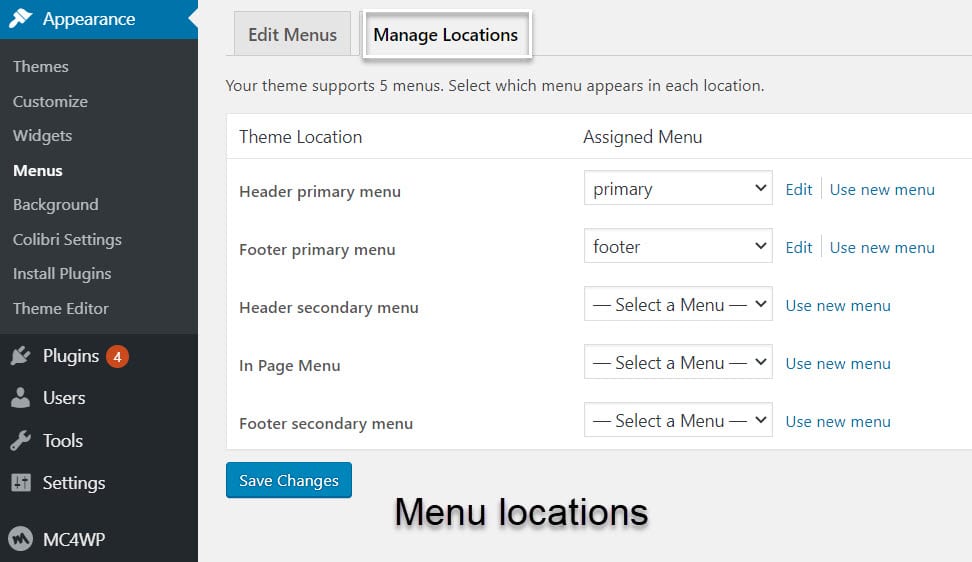Go to Themes submenu
Image resolution: width=972 pixels, height=562 pixels.
(x=41, y=66)
